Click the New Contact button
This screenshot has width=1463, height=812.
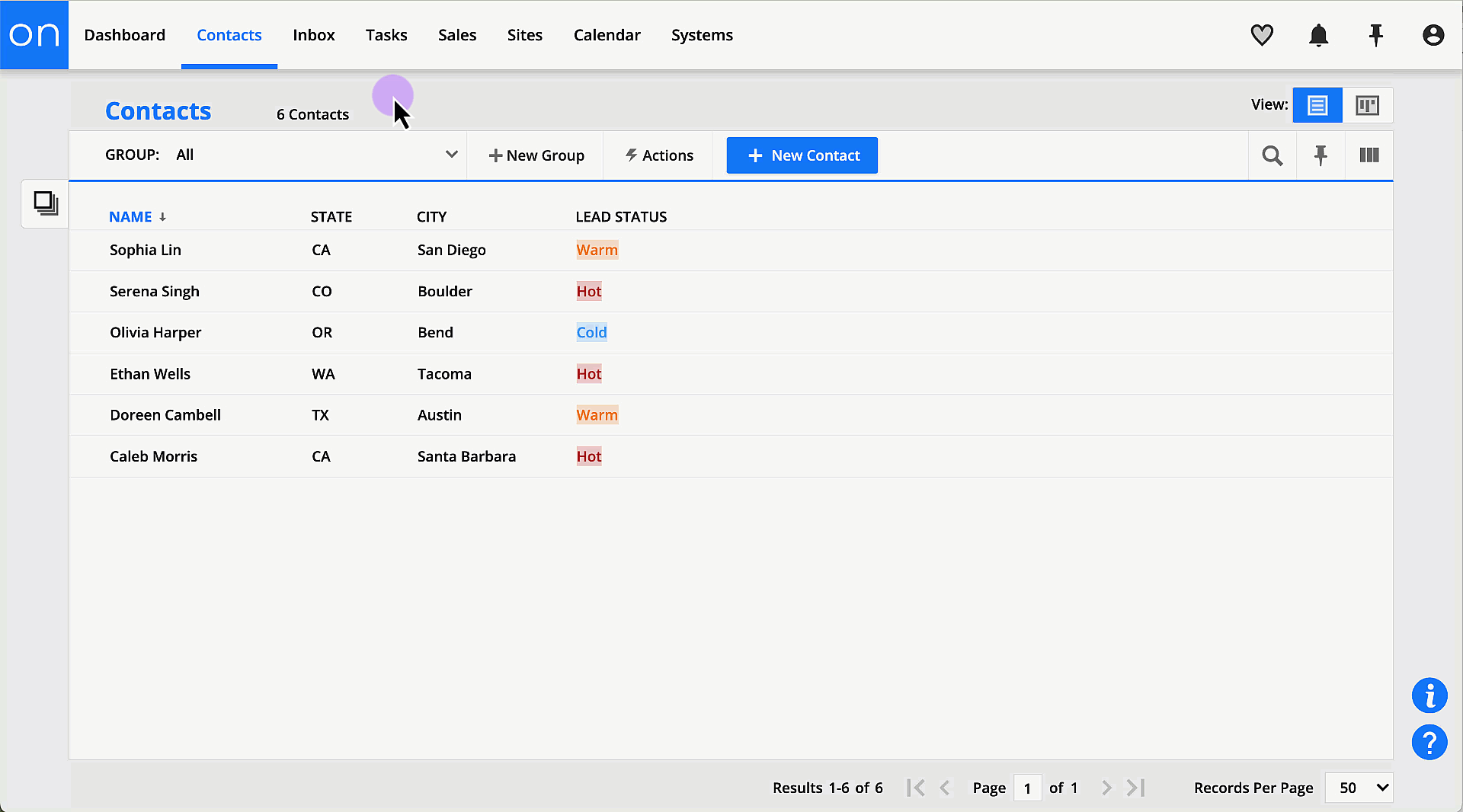pos(802,155)
